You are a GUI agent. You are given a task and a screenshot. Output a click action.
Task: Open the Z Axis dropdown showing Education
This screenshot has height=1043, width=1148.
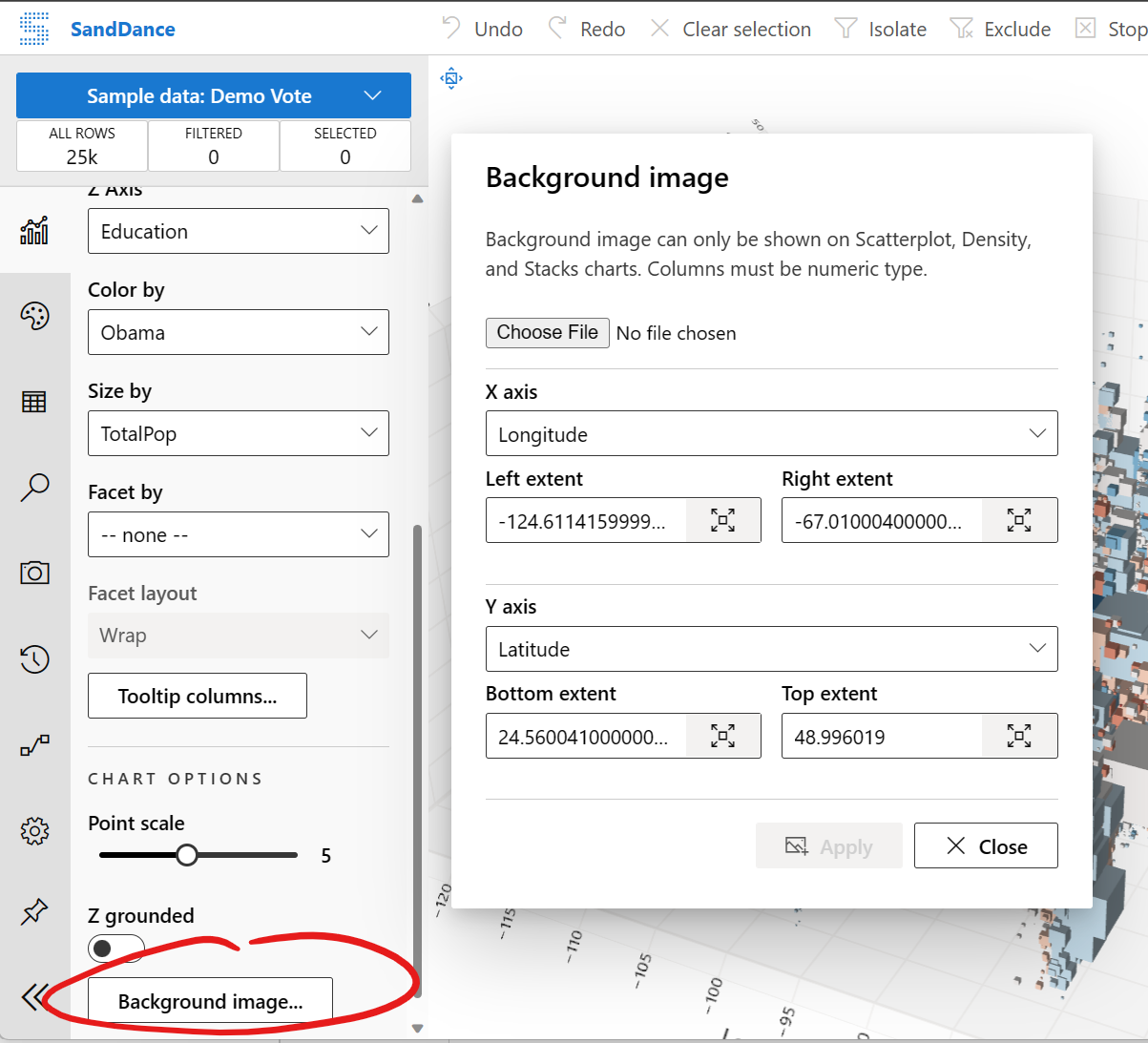point(238,231)
